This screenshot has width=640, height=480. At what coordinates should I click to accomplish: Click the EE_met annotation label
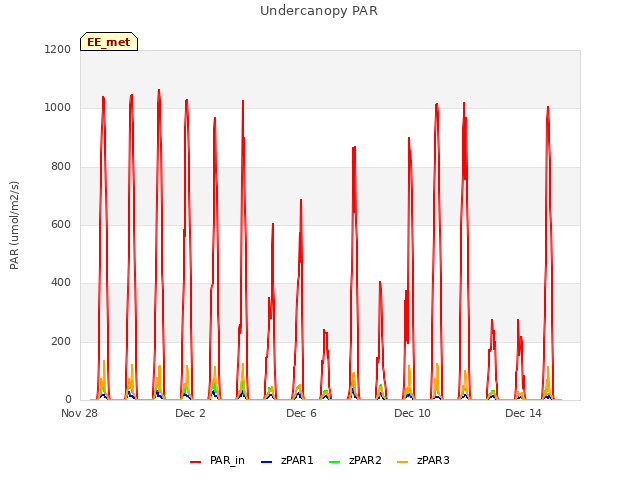click(x=109, y=42)
